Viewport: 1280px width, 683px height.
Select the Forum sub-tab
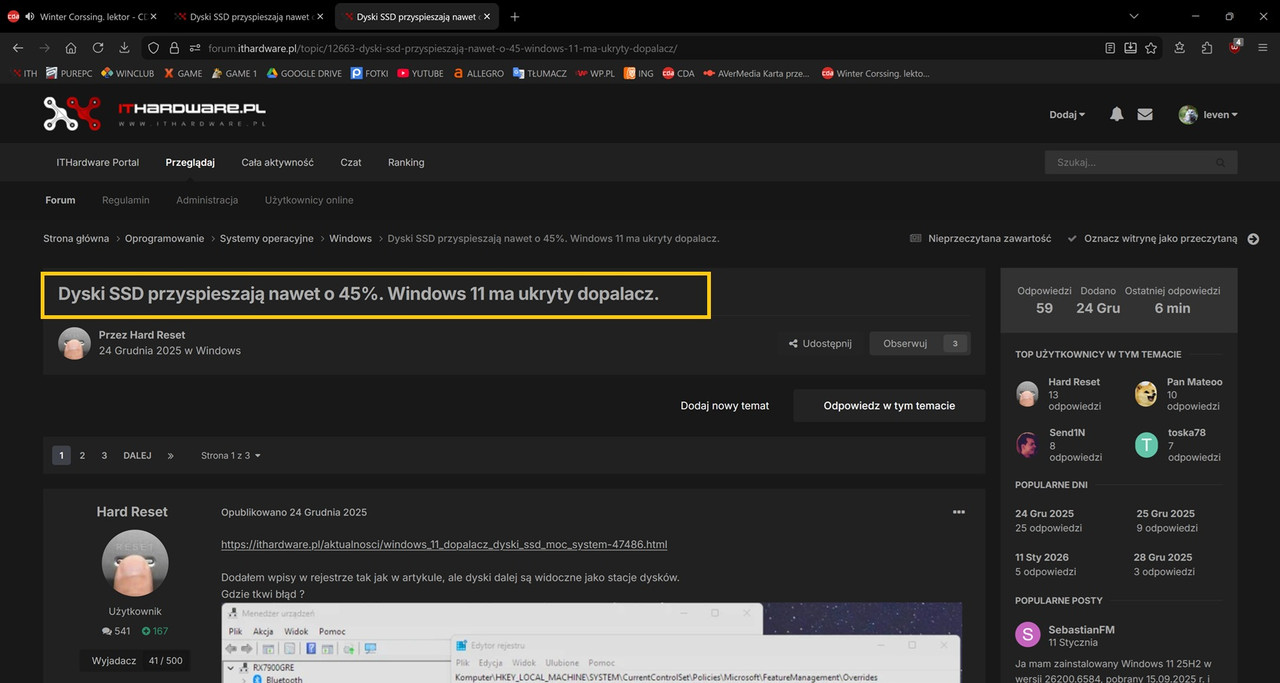pyautogui.click(x=60, y=200)
